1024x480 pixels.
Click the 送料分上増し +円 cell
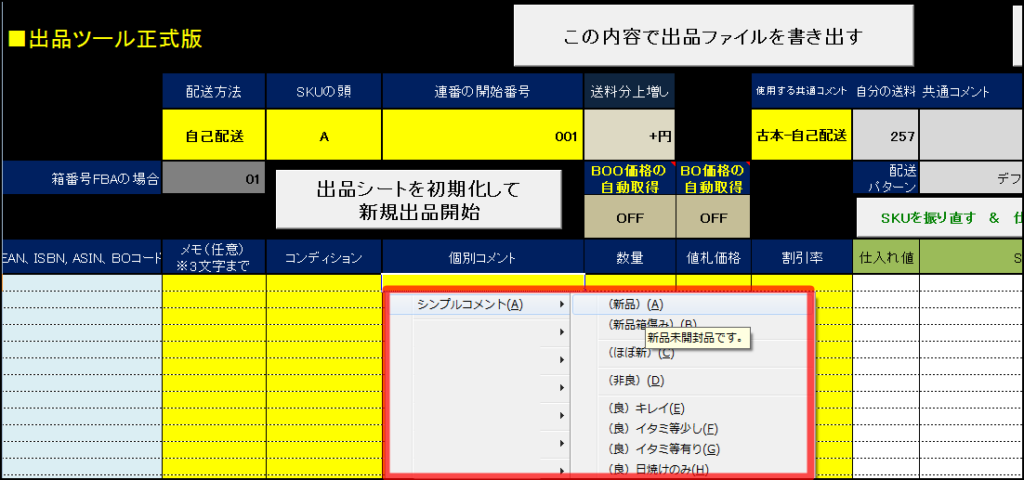[x=629, y=135]
